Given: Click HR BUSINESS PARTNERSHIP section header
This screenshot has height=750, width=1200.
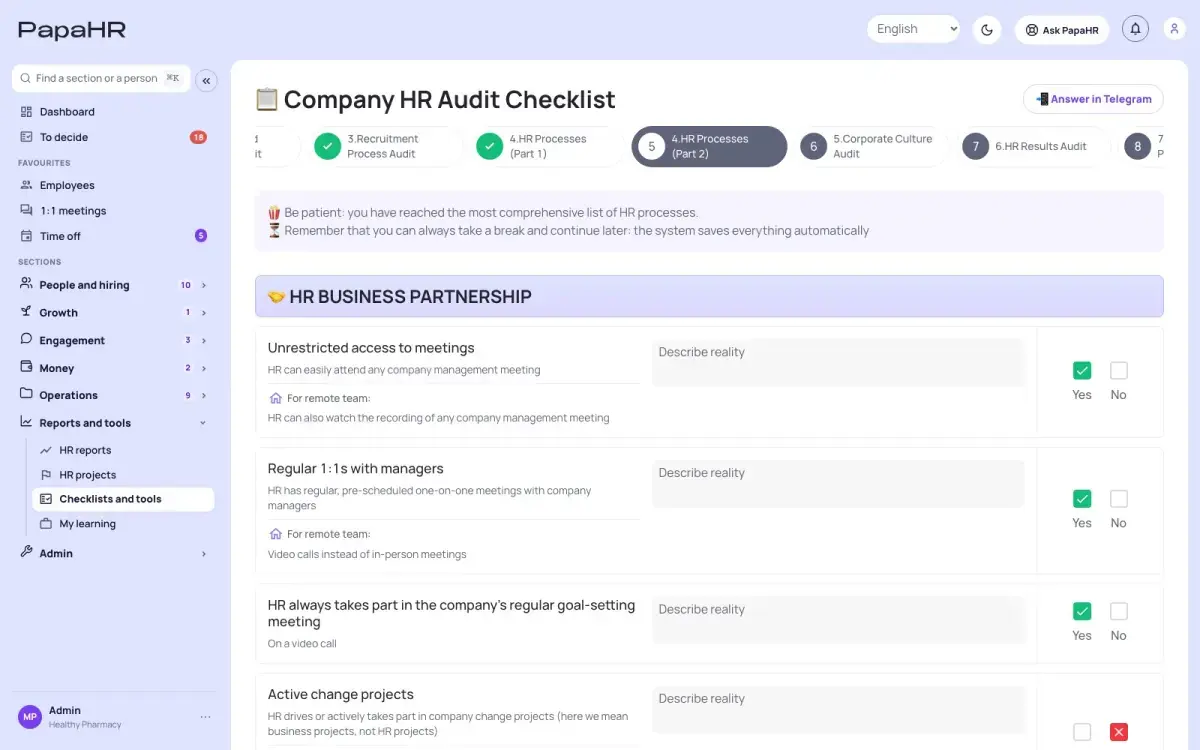Looking at the screenshot, I should click(x=709, y=296).
